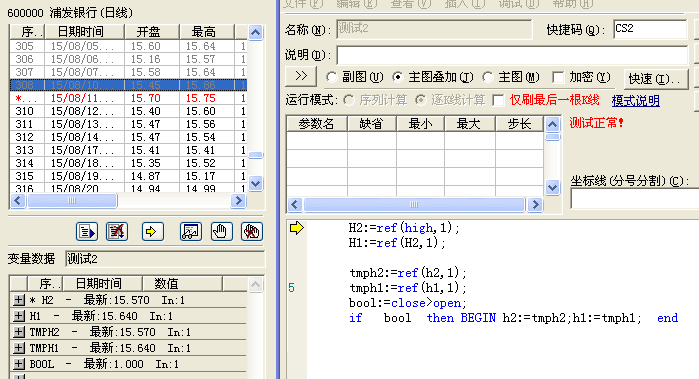Viewport: 699px width, 379px height.
Task: Click the parameter table horizontal scrollbar thumb
Action: coord(414,205)
